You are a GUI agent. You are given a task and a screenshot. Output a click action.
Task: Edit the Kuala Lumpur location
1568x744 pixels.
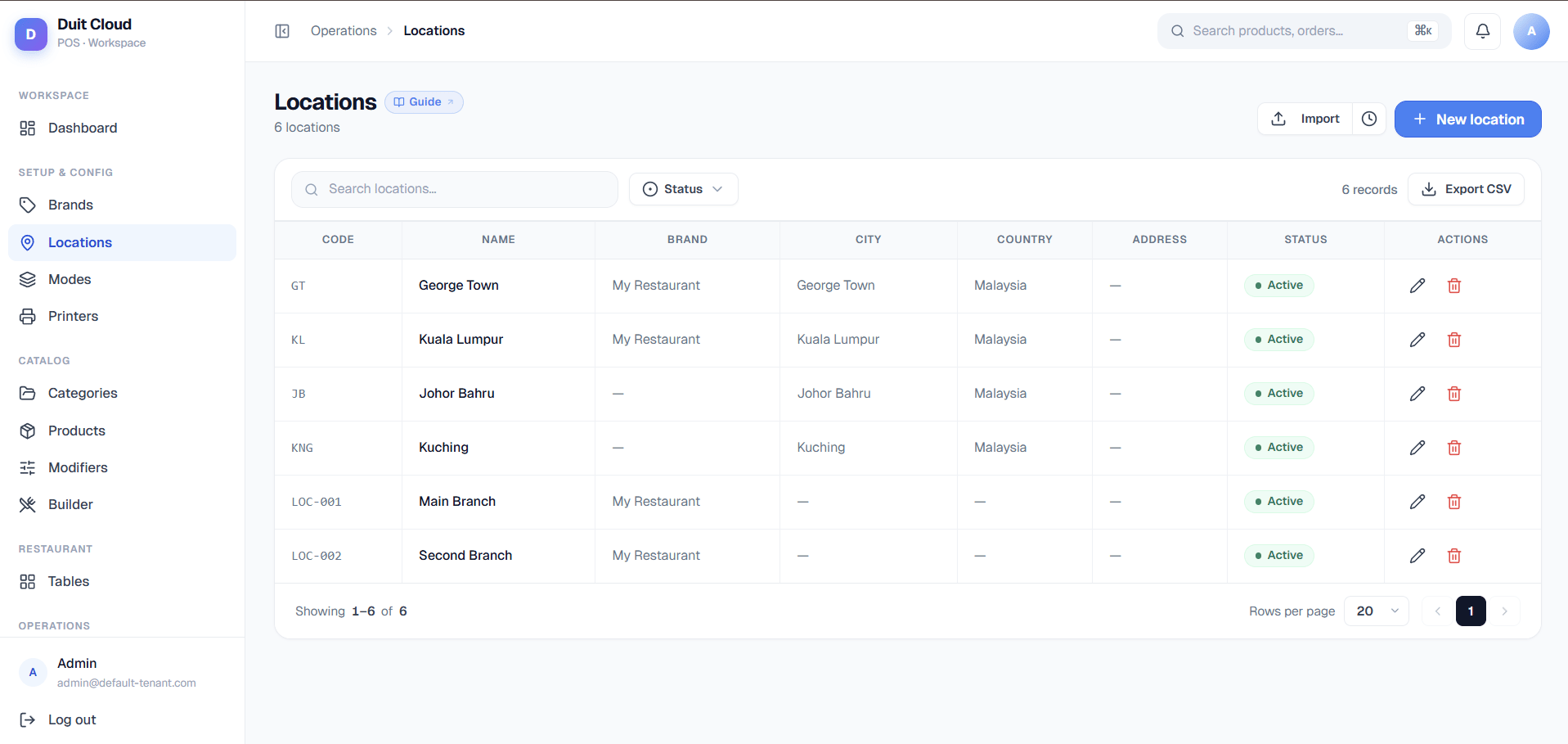[1417, 340]
